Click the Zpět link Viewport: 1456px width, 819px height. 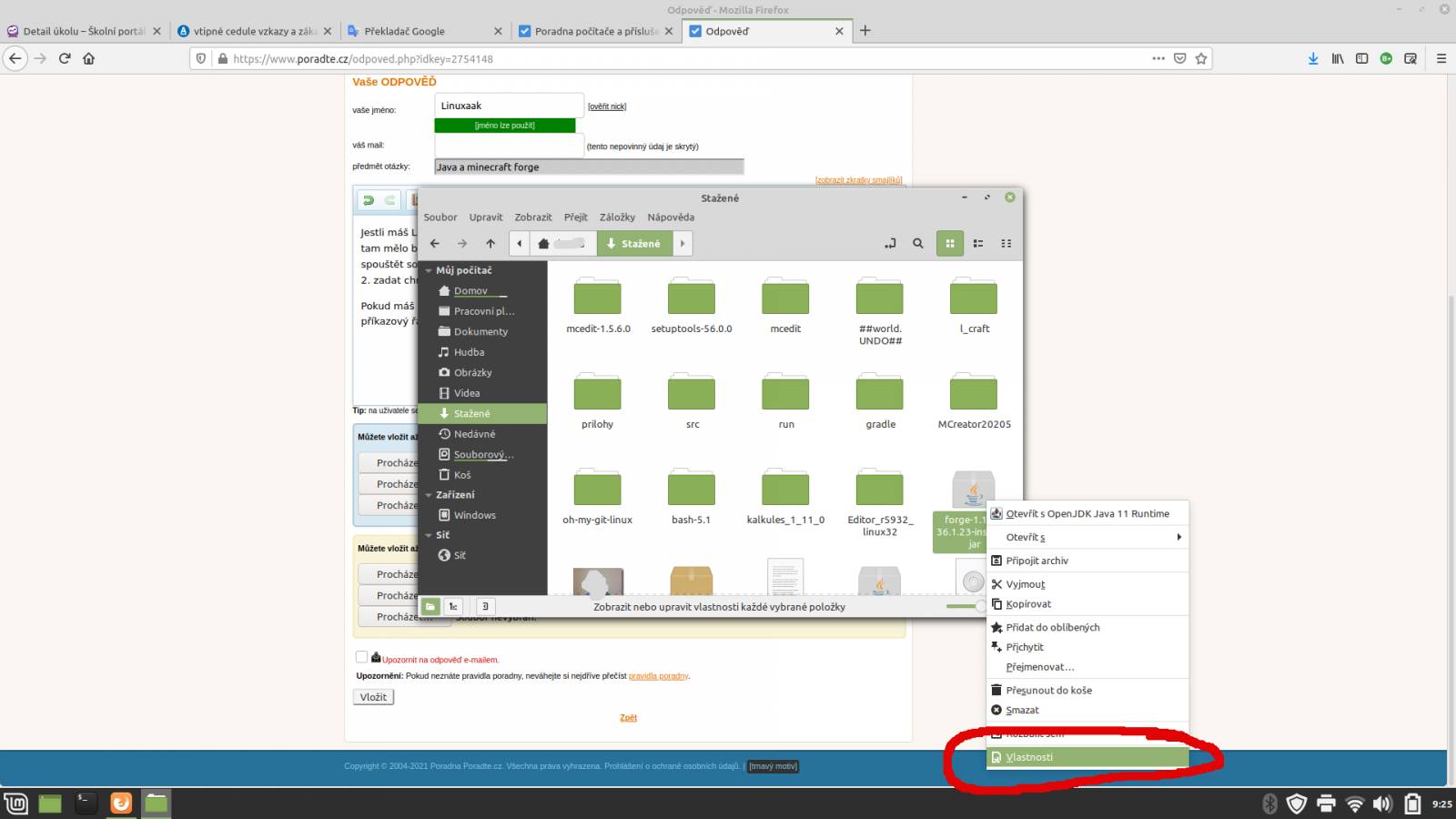[628, 718]
